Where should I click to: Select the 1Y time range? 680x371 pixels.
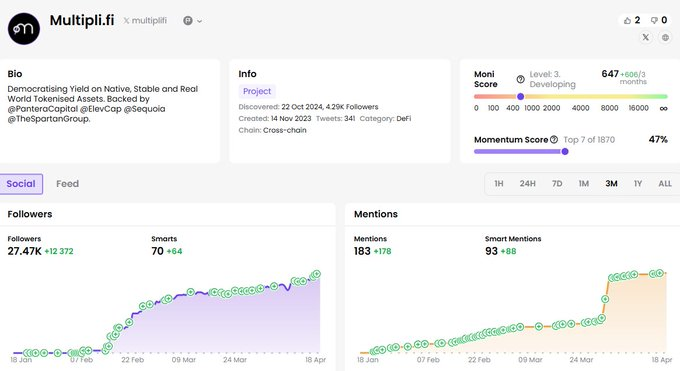638,184
